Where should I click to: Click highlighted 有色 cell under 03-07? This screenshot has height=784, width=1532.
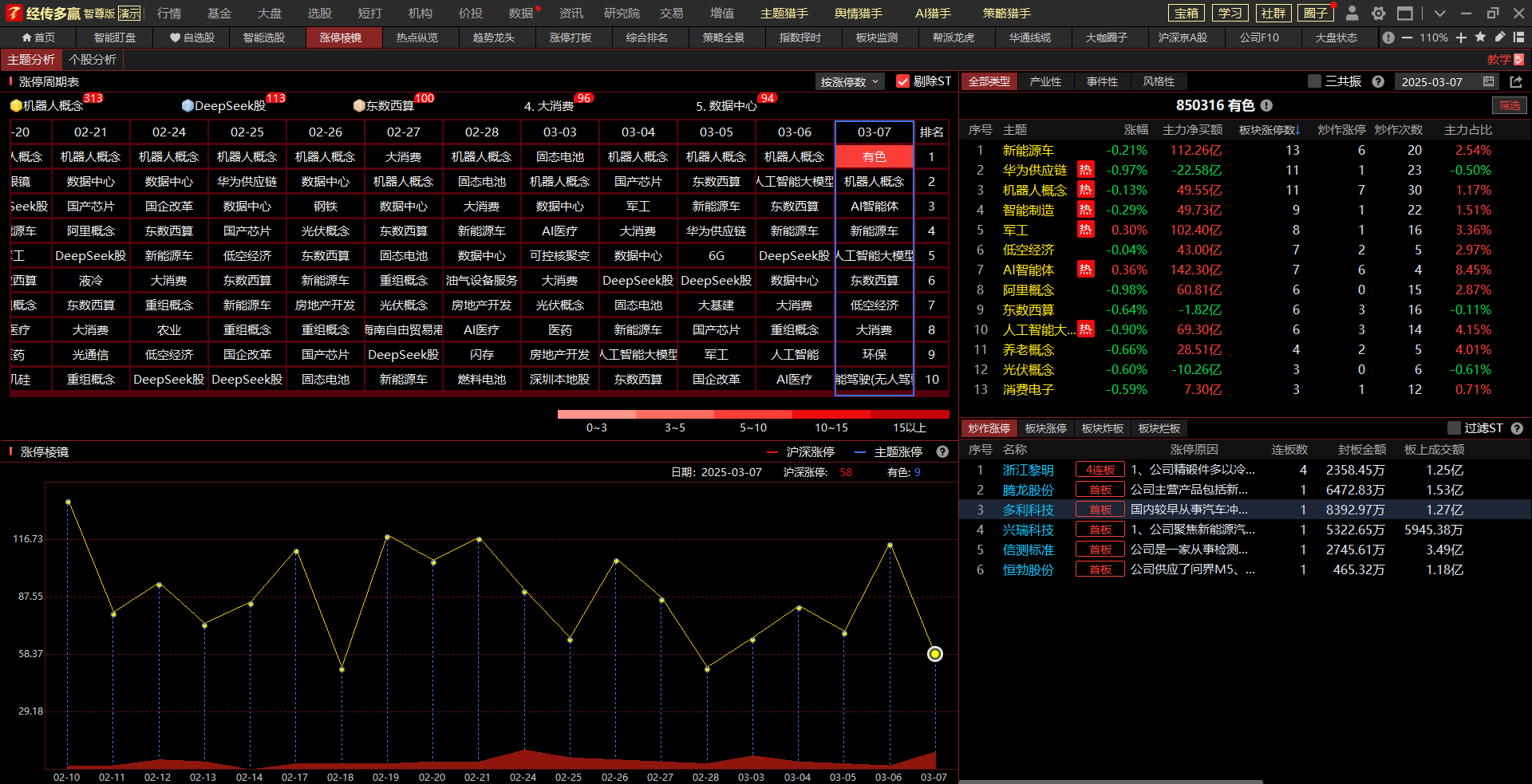[x=874, y=157]
